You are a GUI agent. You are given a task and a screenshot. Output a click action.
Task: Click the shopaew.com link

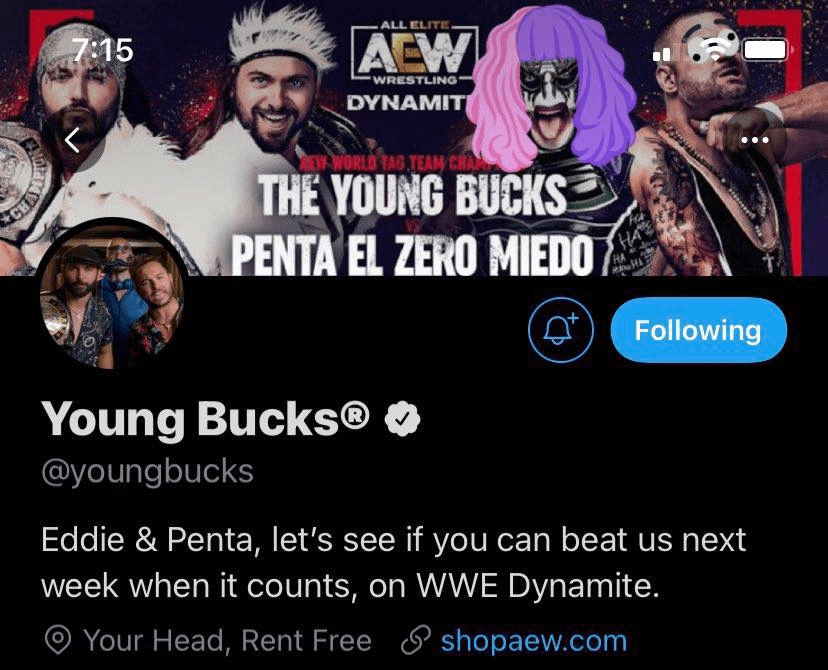coord(533,640)
